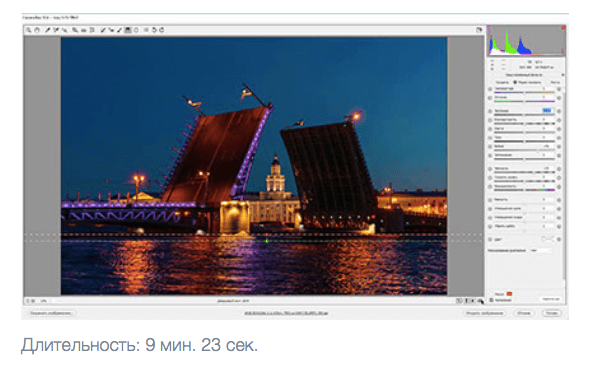Click minus icon beside Contrast slider
Screen dimensions: 598x391
point(490,120)
